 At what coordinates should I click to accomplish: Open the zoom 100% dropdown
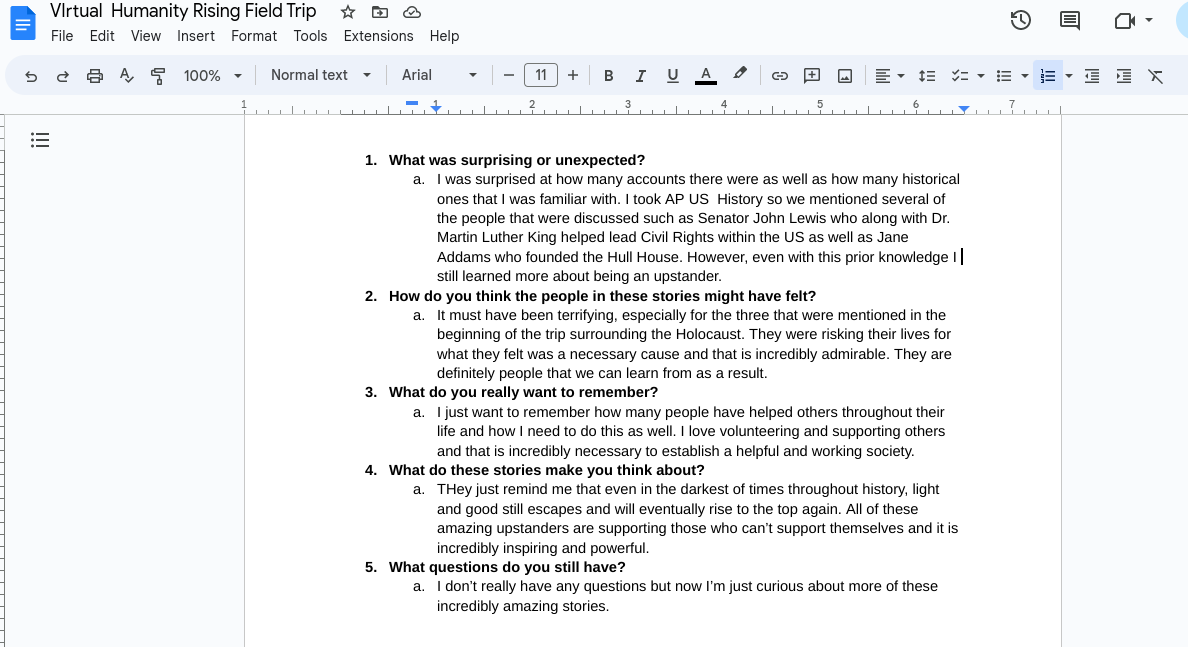212,76
